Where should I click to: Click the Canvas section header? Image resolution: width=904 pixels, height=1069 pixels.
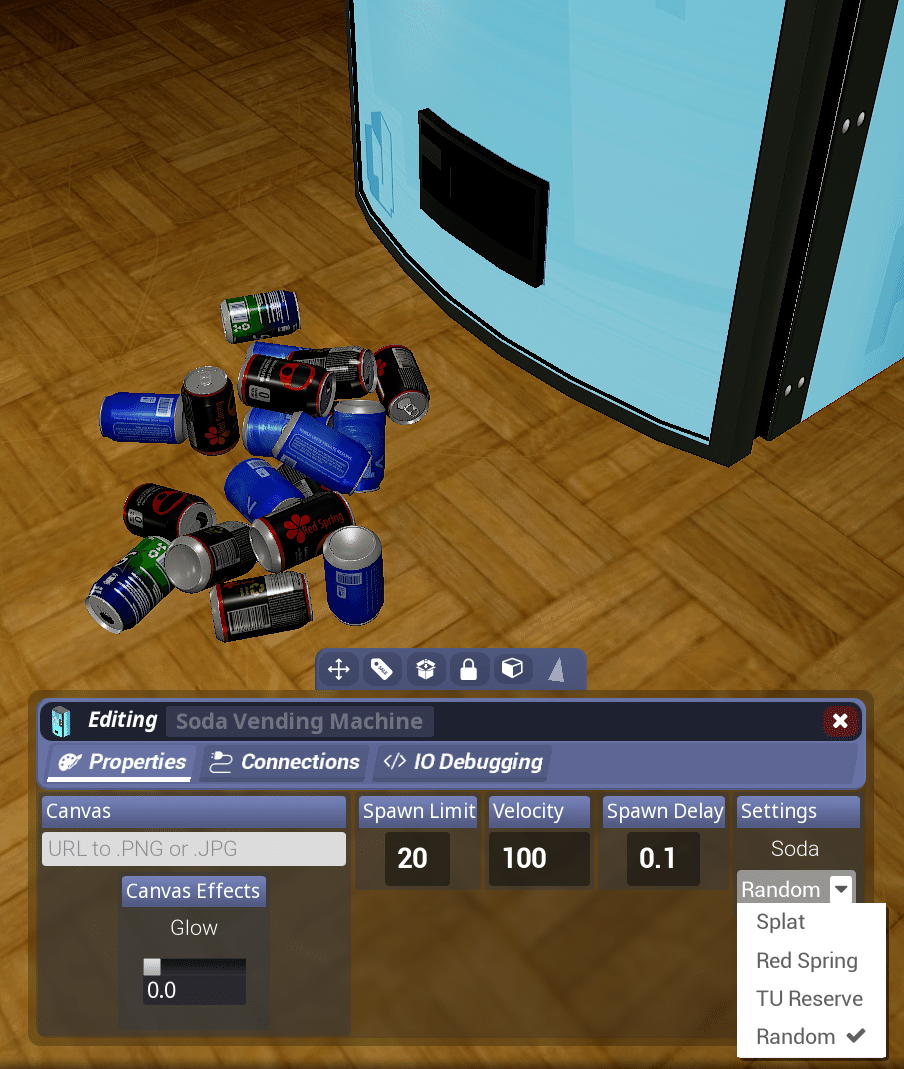194,811
